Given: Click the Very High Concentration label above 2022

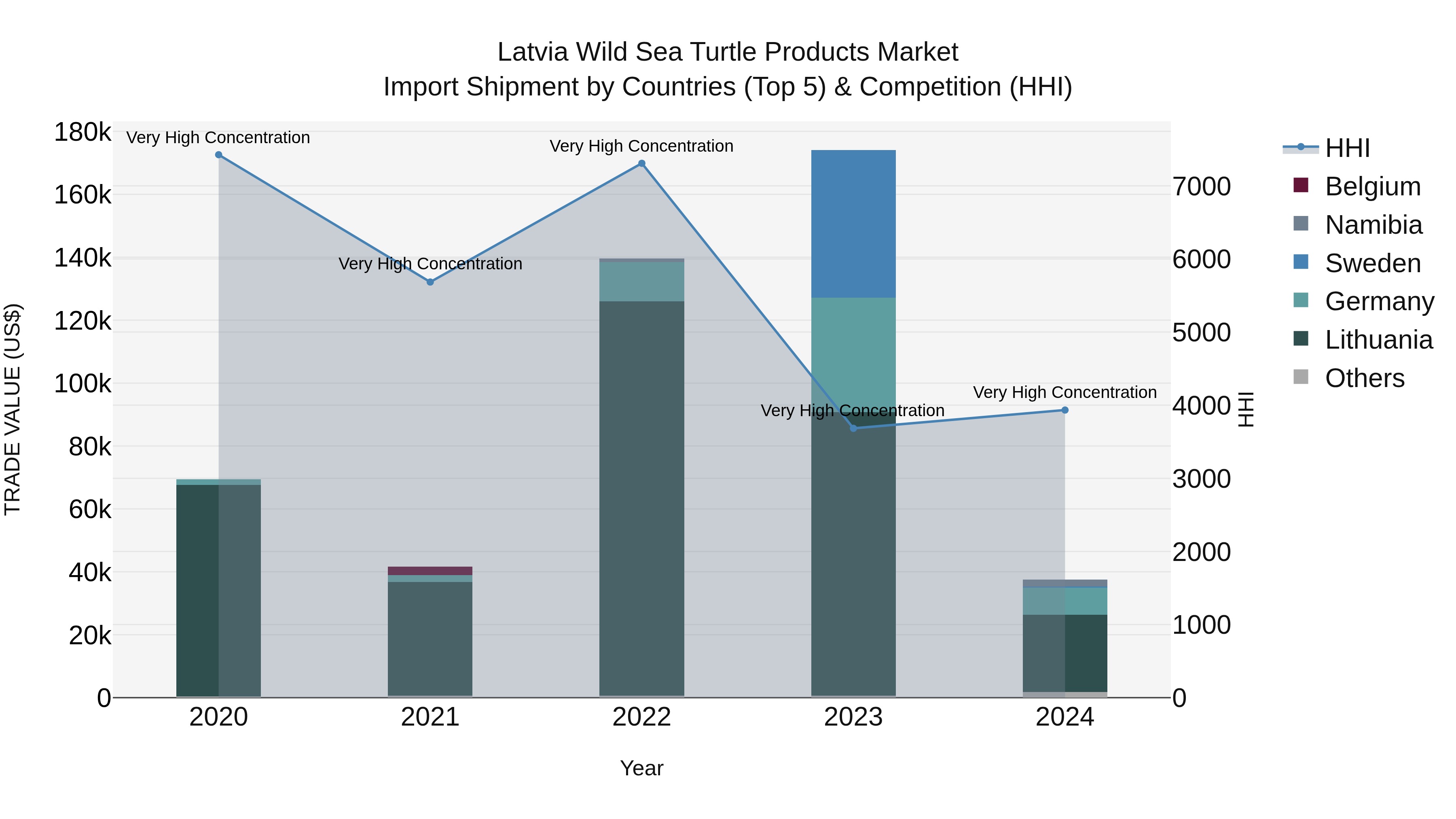Looking at the screenshot, I should [641, 146].
